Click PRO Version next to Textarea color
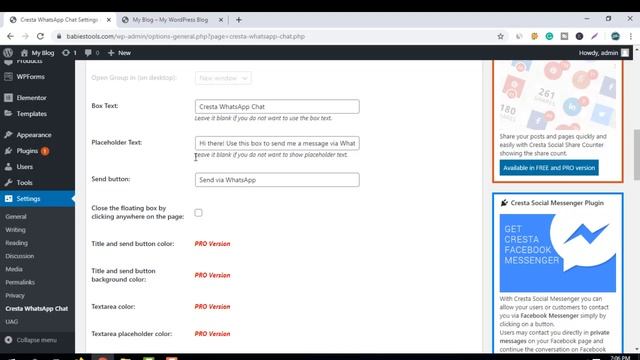The height and width of the screenshot is (360, 640). (x=212, y=307)
